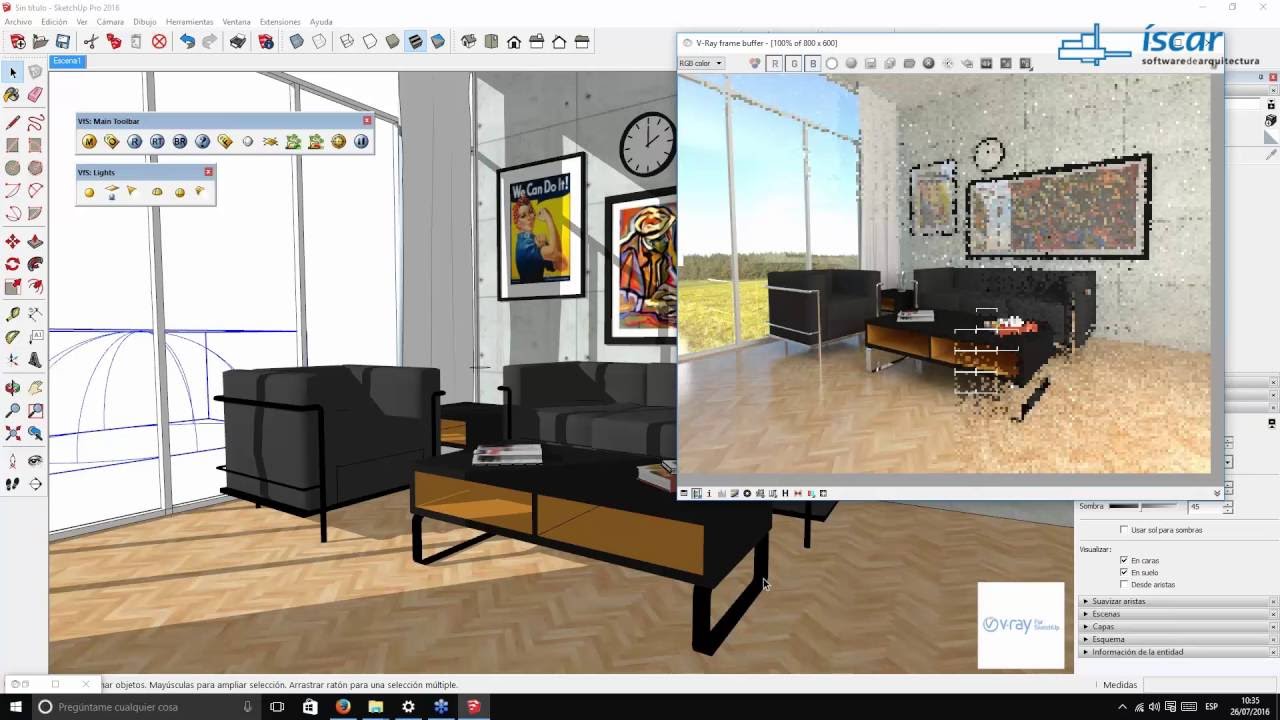1280x720 pixels.
Task: Open the Cámara menu
Action: 110,21
